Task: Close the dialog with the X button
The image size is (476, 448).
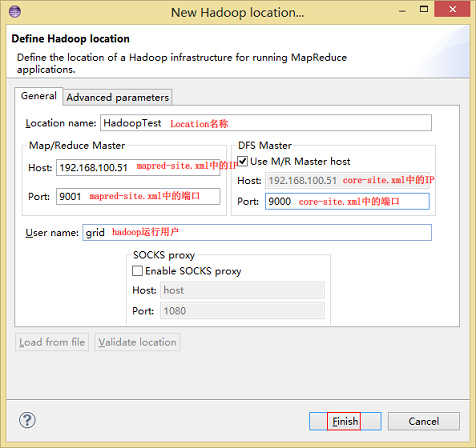Action: coord(452,9)
